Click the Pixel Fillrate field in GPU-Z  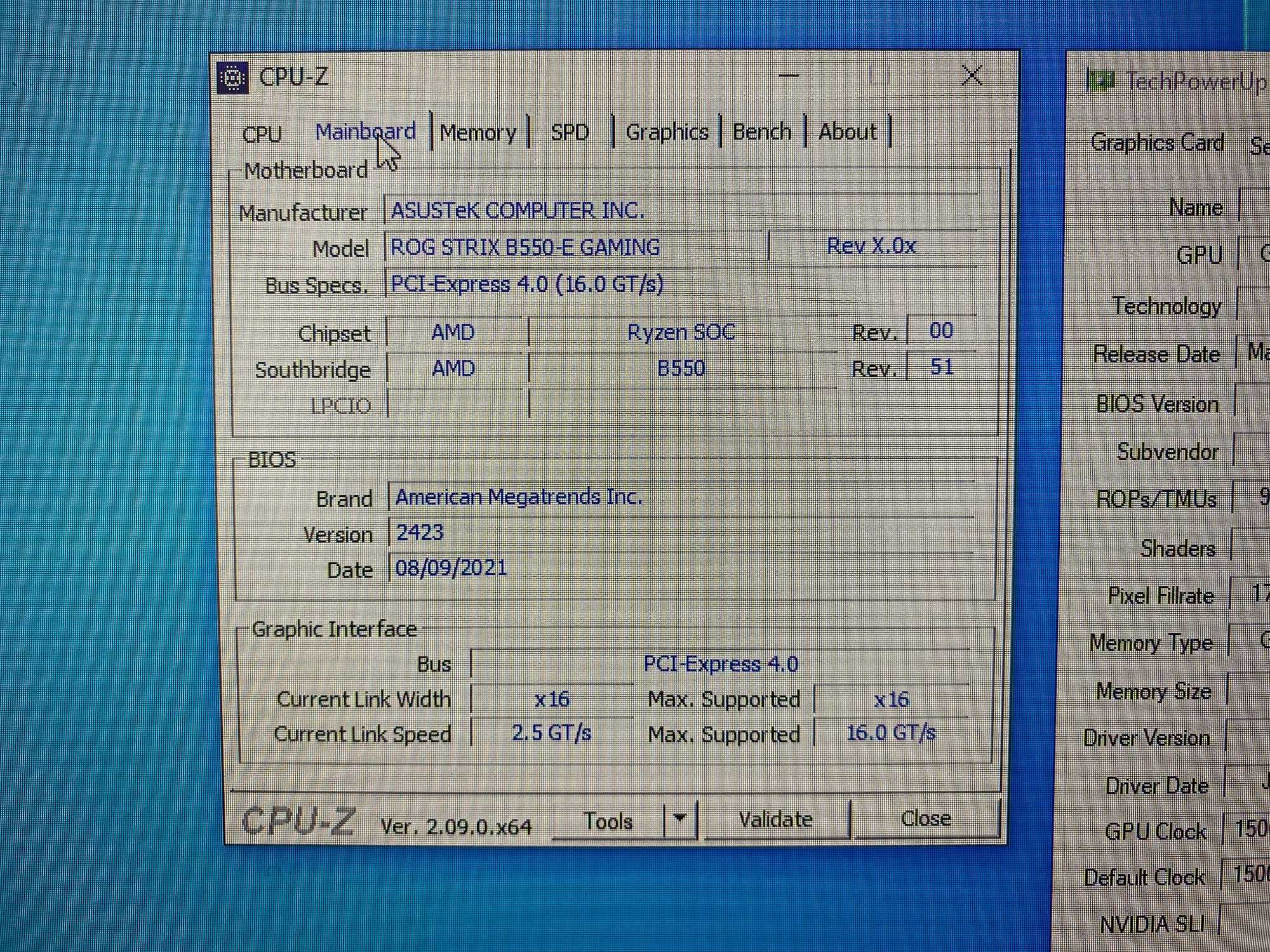coord(1250,594)
